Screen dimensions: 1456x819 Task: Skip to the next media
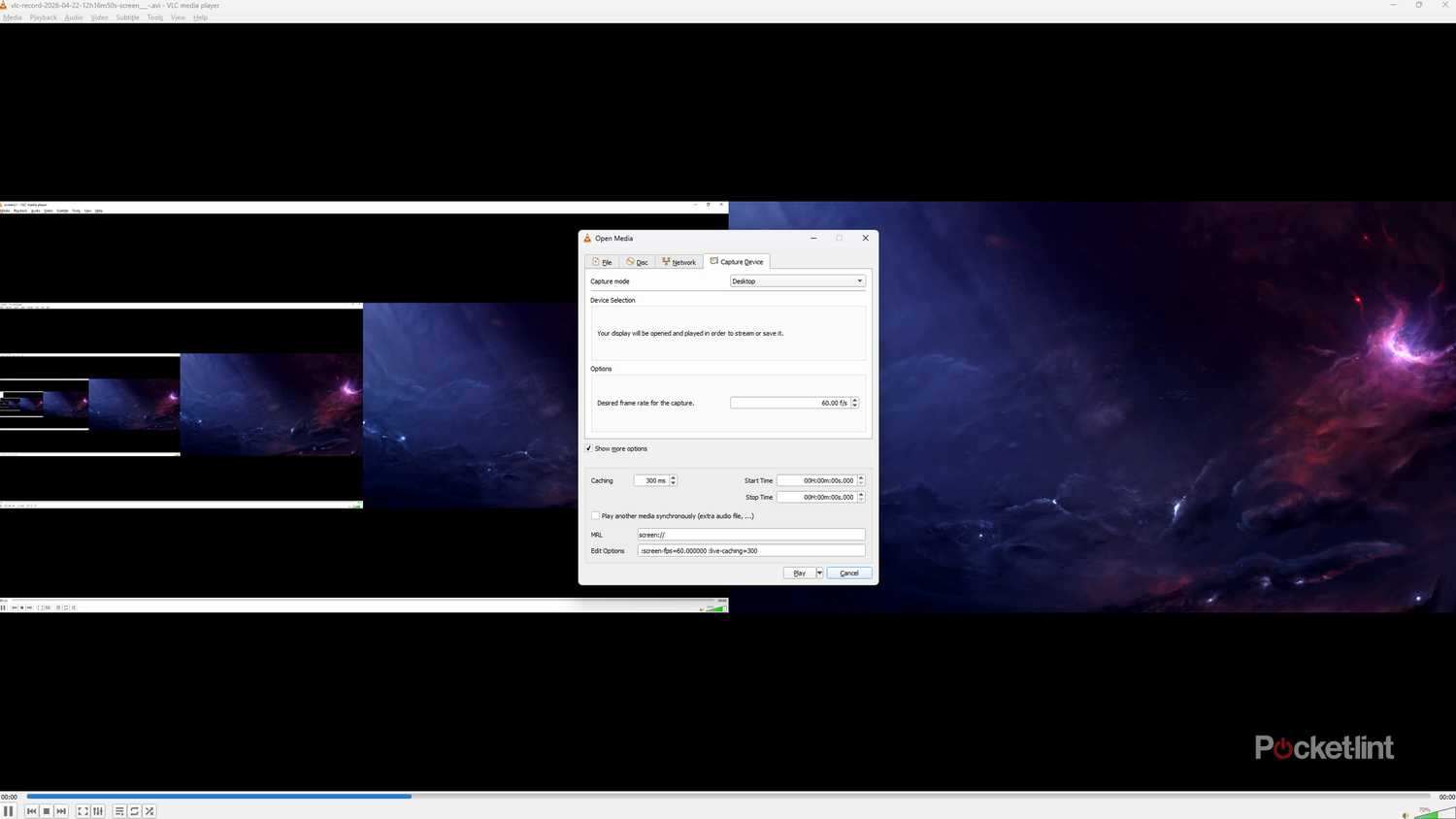pyautogui.click(x=60, y=811)
